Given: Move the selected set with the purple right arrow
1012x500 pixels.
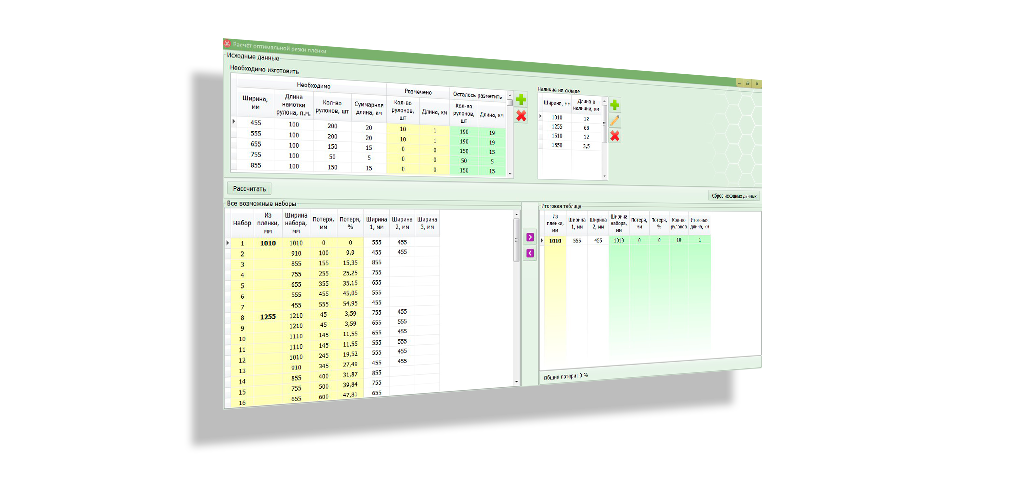Looking at the screenshot, I should point(530,237).
